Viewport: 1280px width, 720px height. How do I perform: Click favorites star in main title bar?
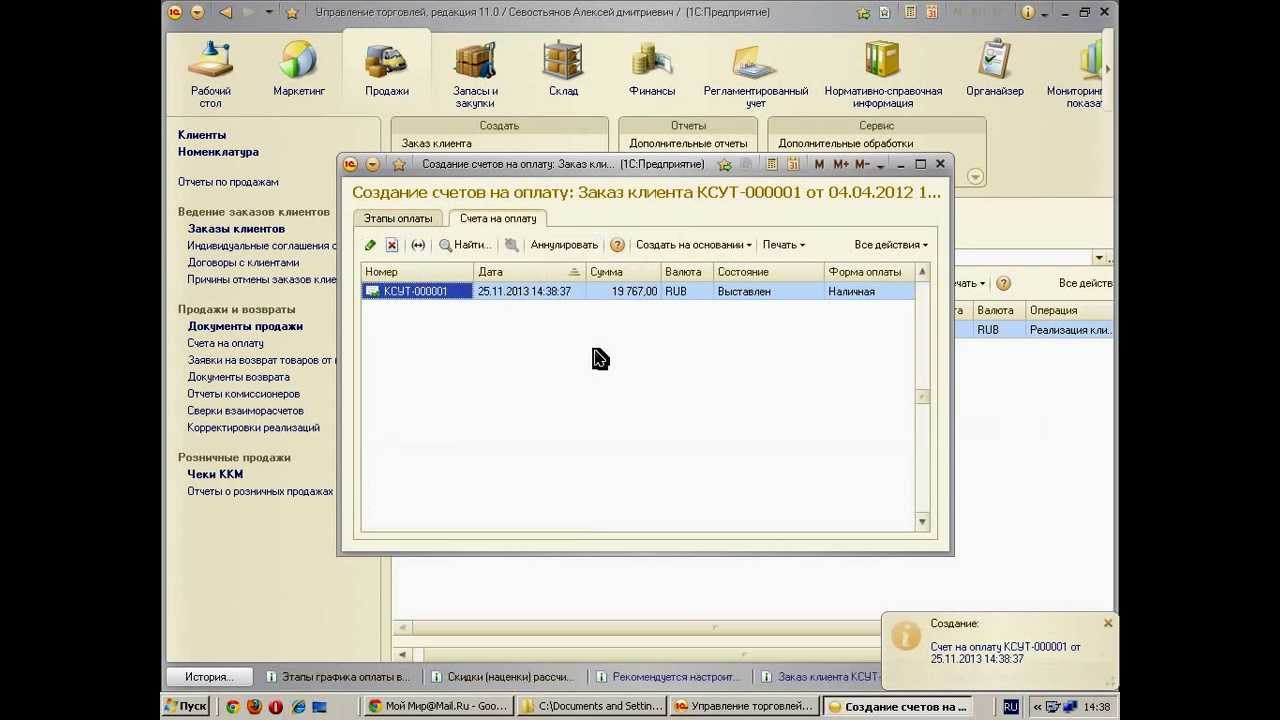coord(292,12)
